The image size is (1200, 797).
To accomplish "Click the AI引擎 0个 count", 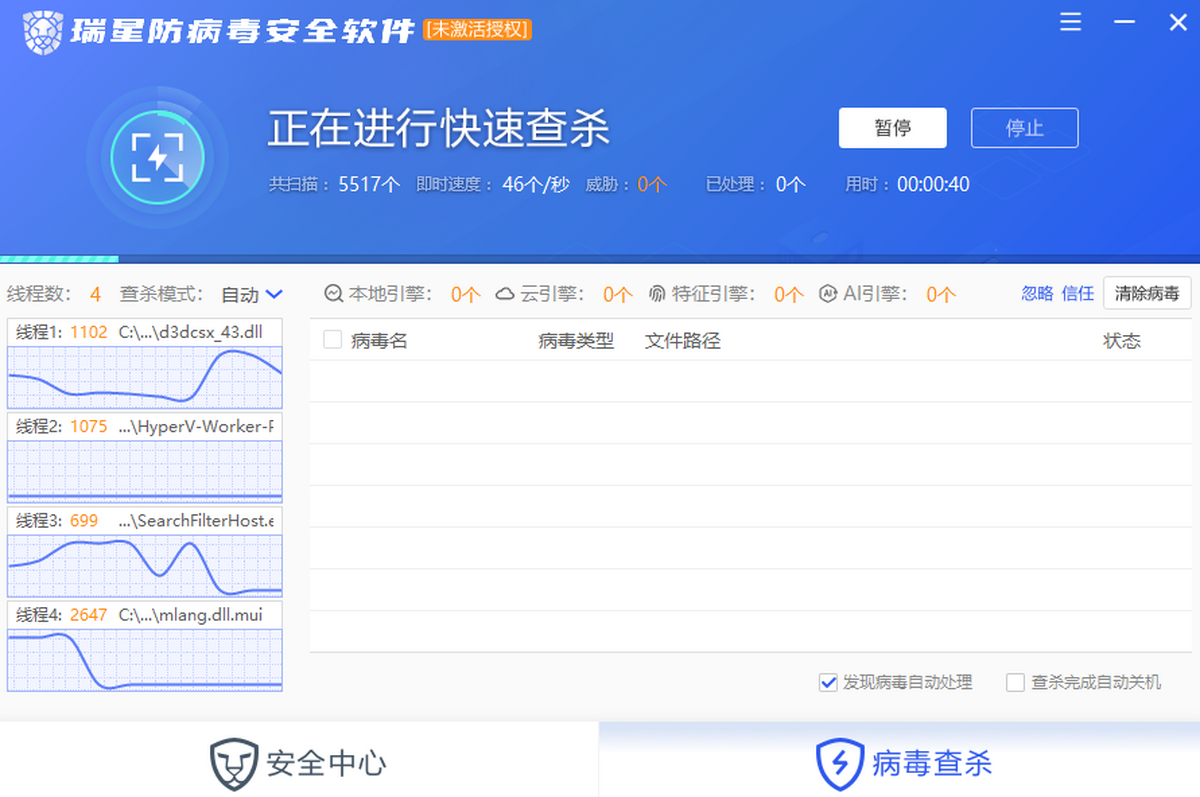I will tap(941, 294).
